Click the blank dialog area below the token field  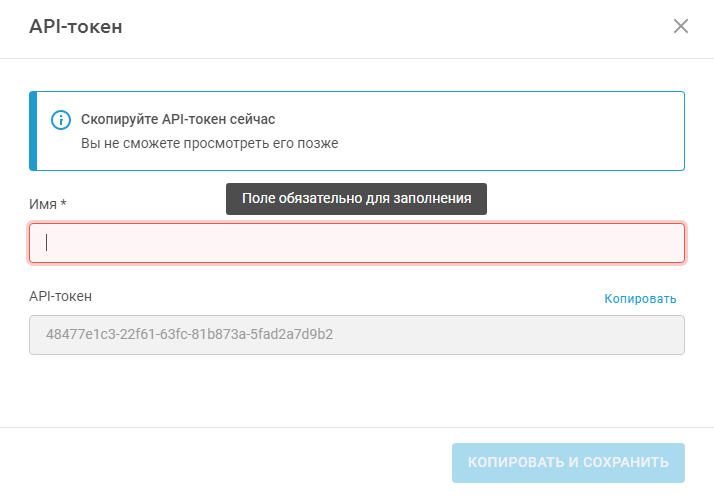(357, 390)
